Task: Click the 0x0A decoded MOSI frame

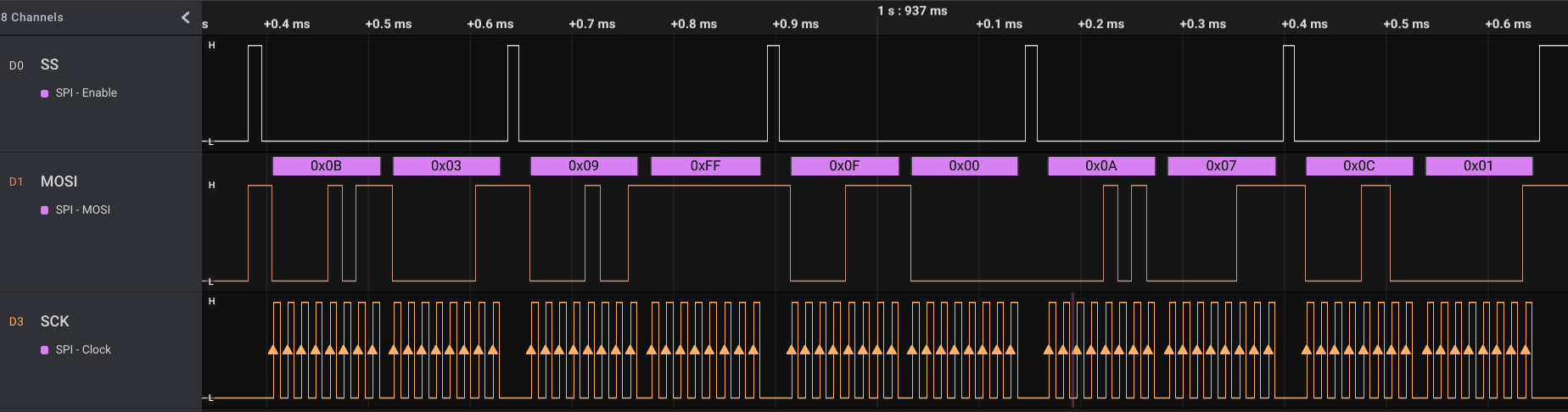Action: (x=1101, y=166)
